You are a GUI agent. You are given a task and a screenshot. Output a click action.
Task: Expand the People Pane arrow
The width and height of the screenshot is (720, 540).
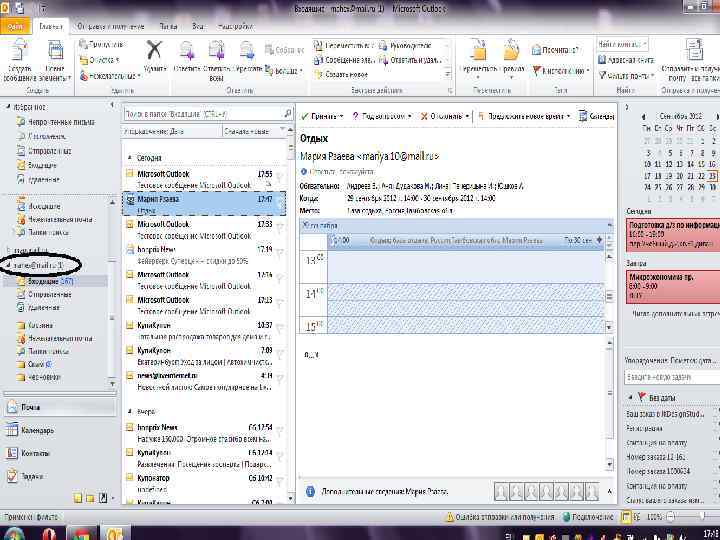click(x=610, y=491)
